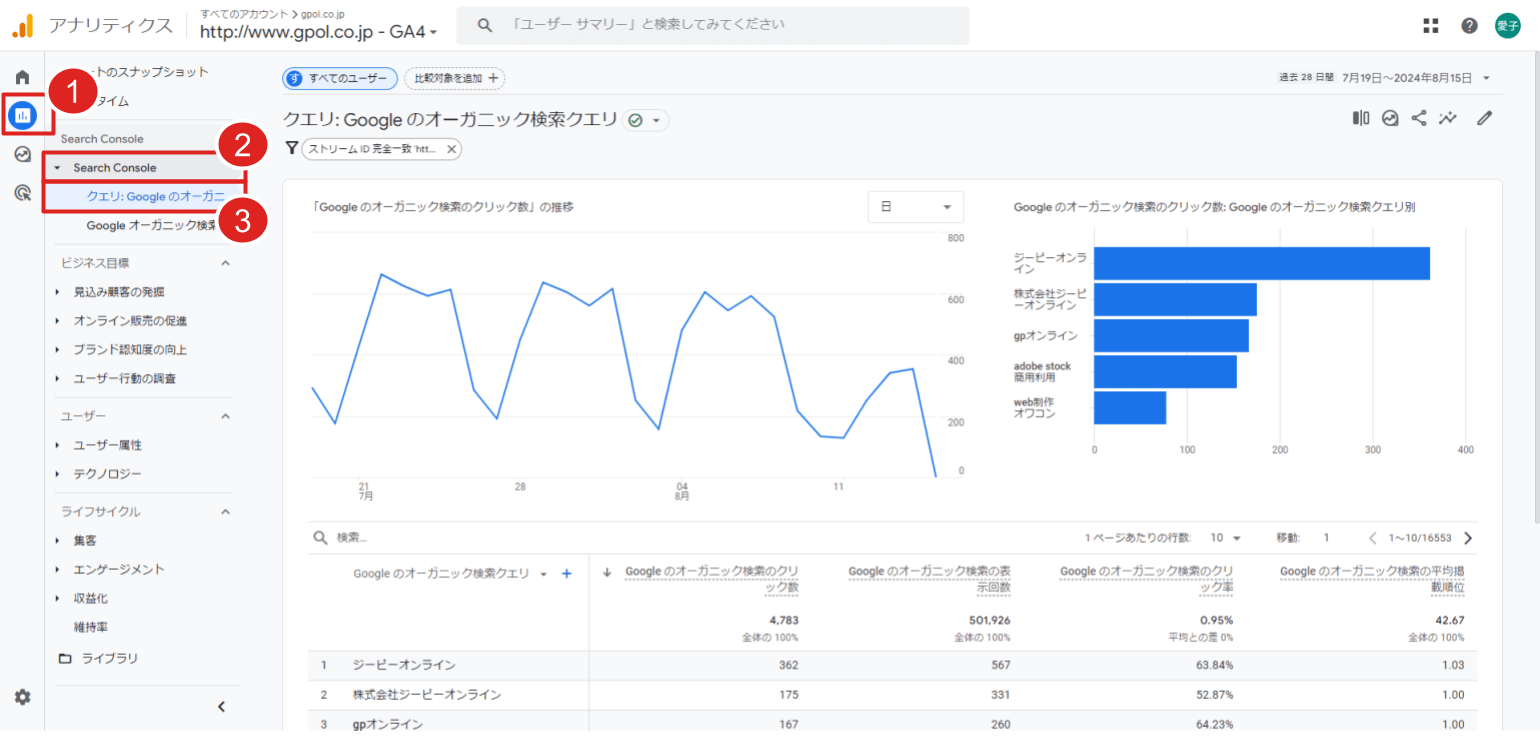Remove the ストリーム ID filter chip

(451, 149)
